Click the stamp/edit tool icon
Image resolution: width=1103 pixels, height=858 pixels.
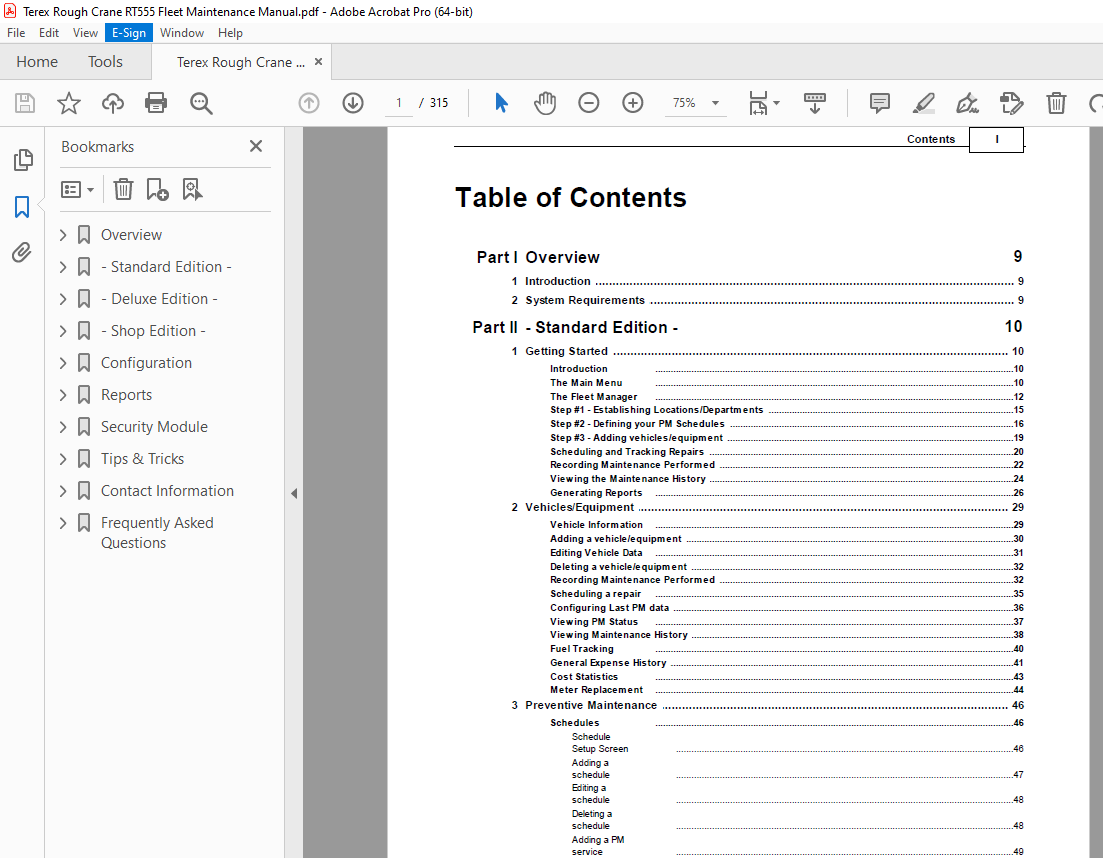1012,103
